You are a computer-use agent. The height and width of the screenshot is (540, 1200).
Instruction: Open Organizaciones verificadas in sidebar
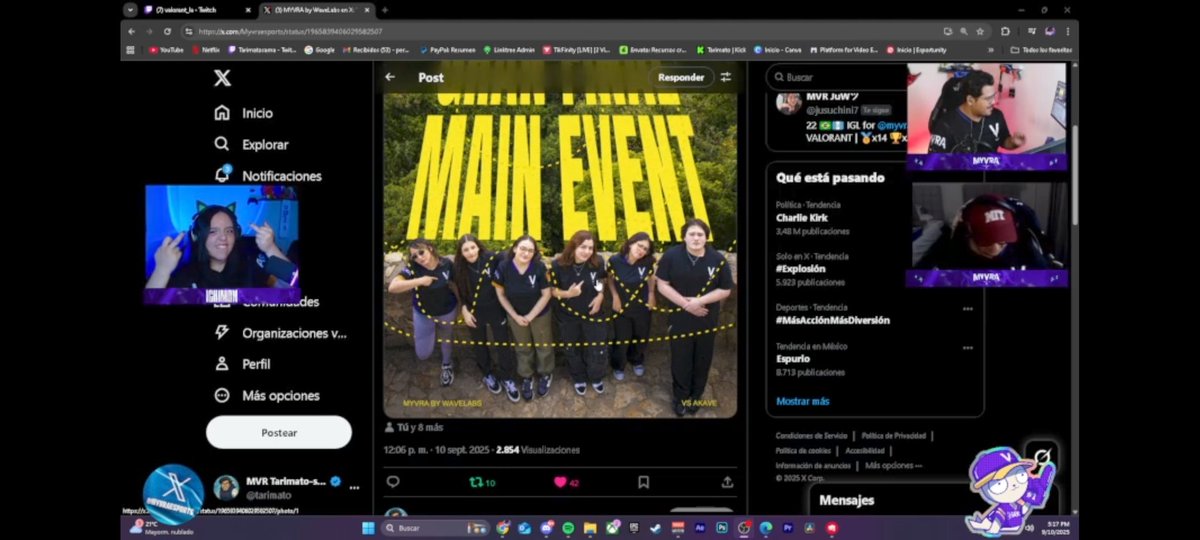click(281, 333)
